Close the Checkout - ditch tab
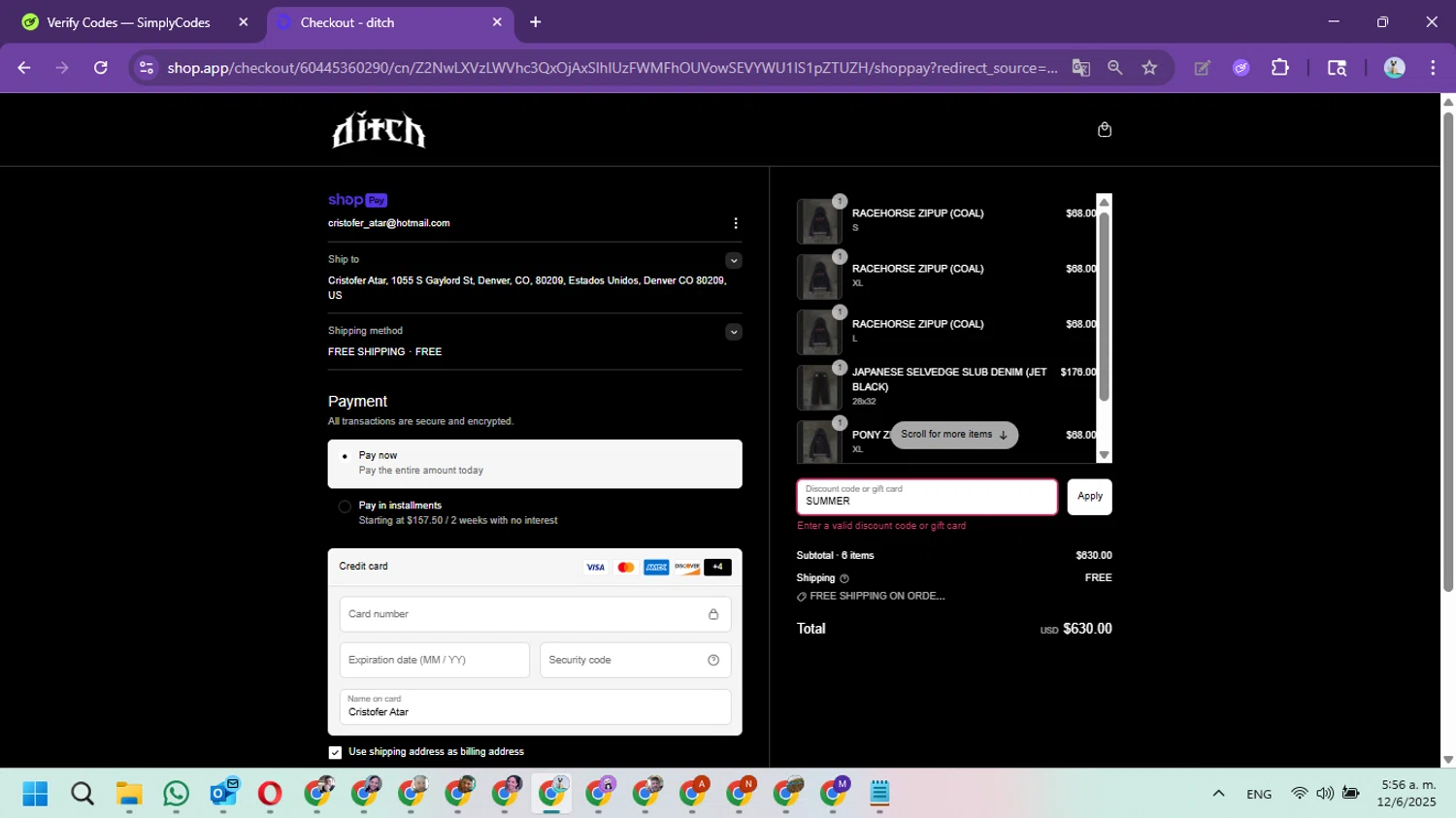This screenshot has height=818, width=1456. tap(497, 22)
